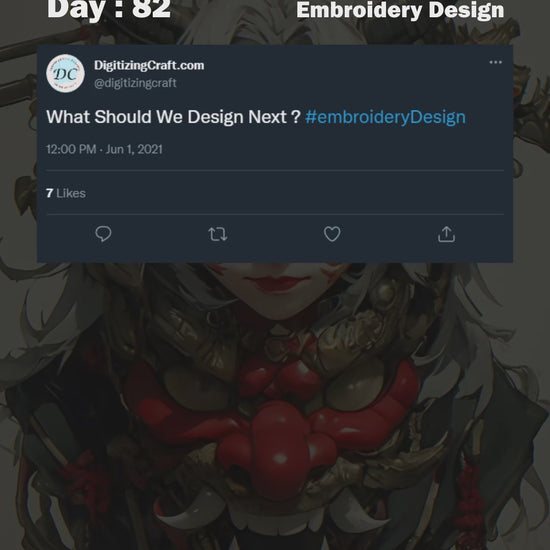Click the 12:00 PM Jun 1, 2021 timestamp
Viewport: 550px width, 550px height.
[105, 149]
